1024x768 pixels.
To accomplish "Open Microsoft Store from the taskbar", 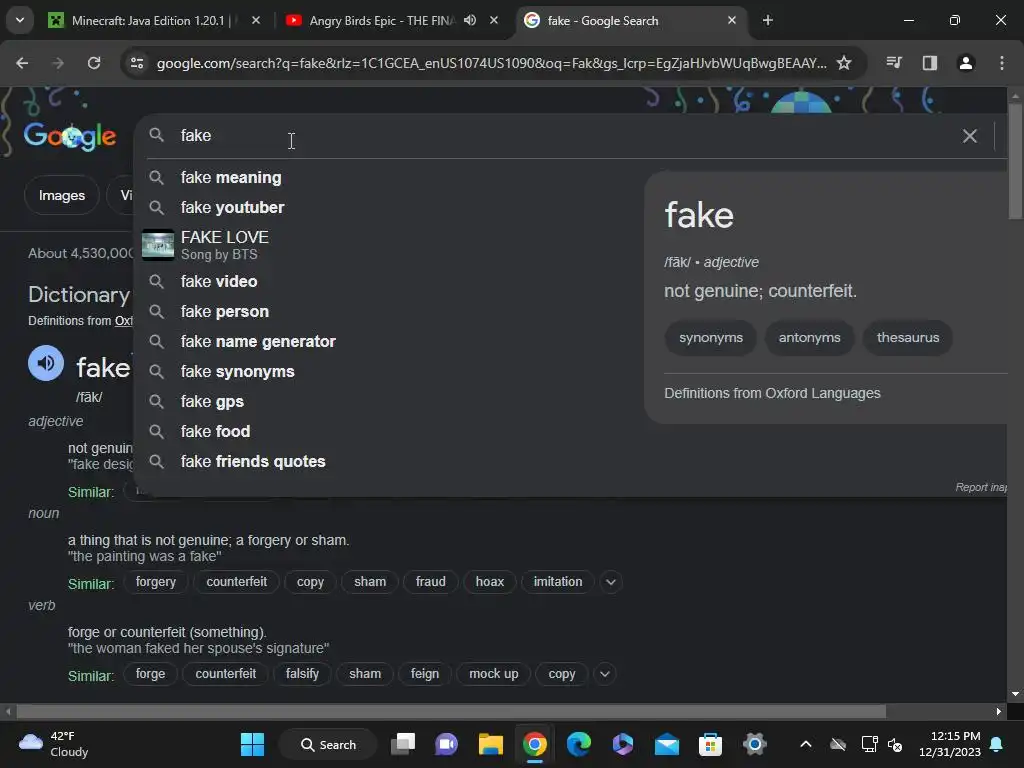I will click(x=711, y=744).
